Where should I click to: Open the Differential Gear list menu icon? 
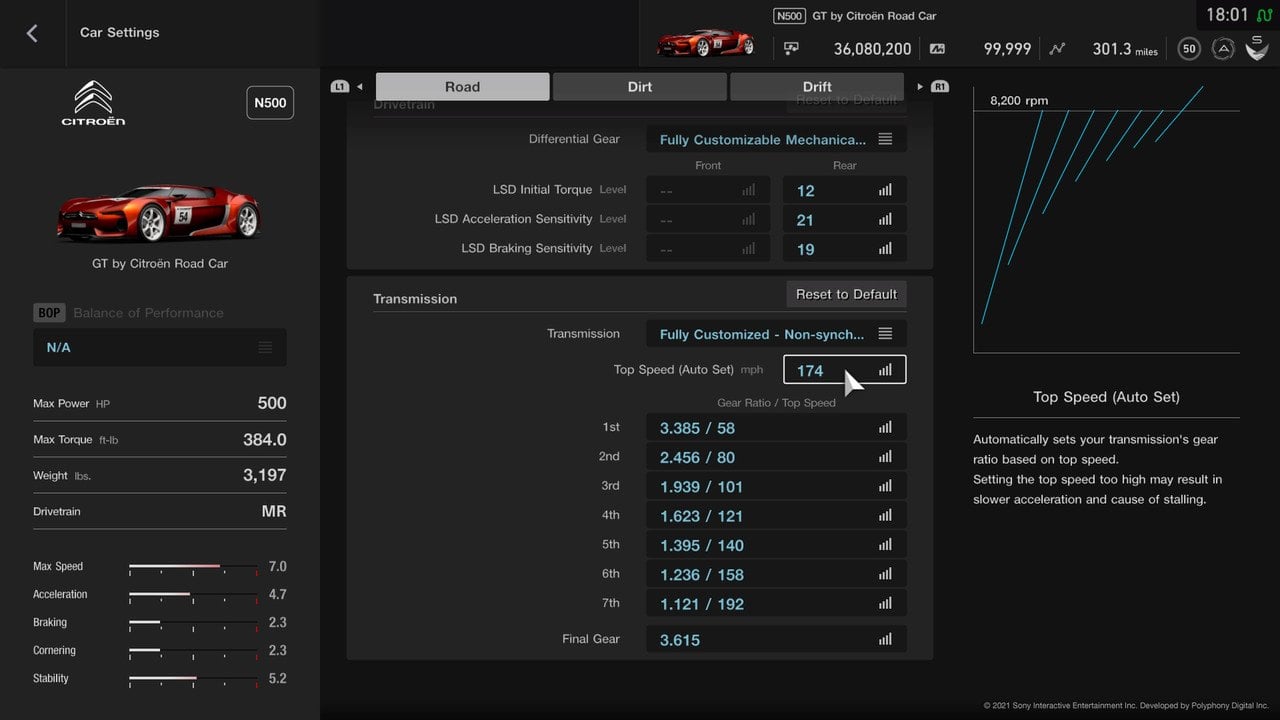(x=885, y=139)
